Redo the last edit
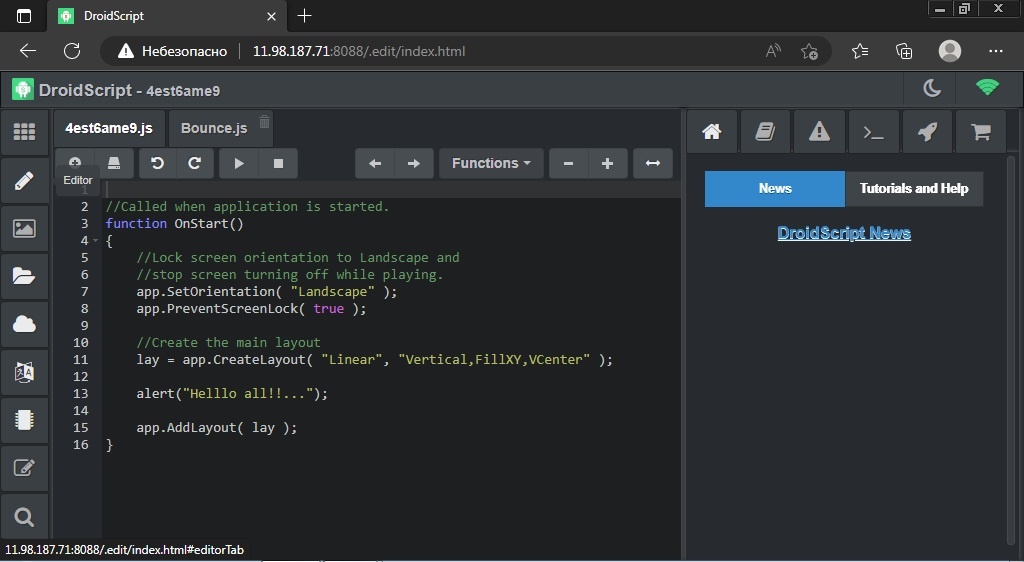This screenshot has width=1024, height=562. (195, 163)
